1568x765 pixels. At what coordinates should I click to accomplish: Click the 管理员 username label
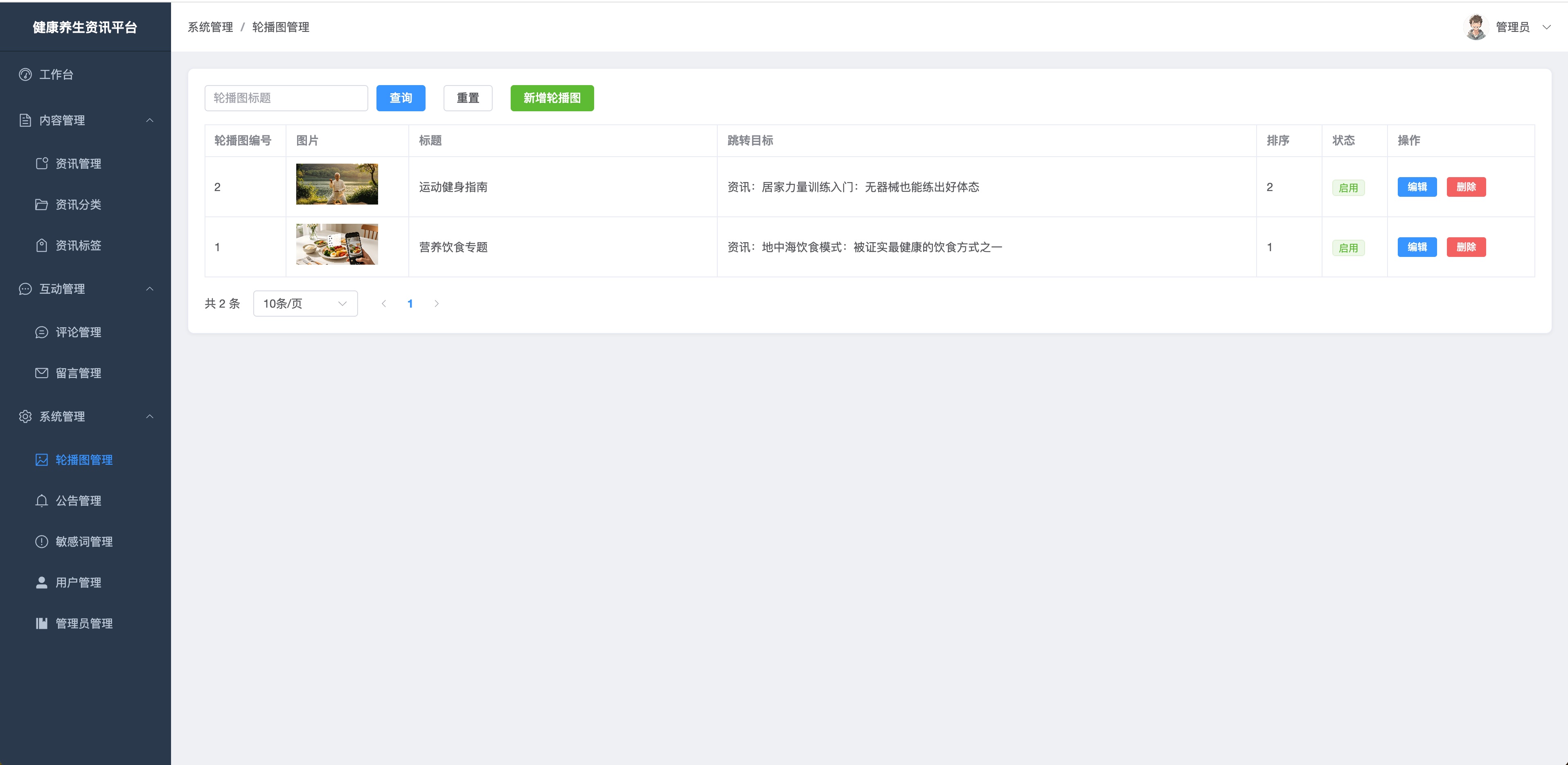pyautogui.click(x=1513, y=27)
